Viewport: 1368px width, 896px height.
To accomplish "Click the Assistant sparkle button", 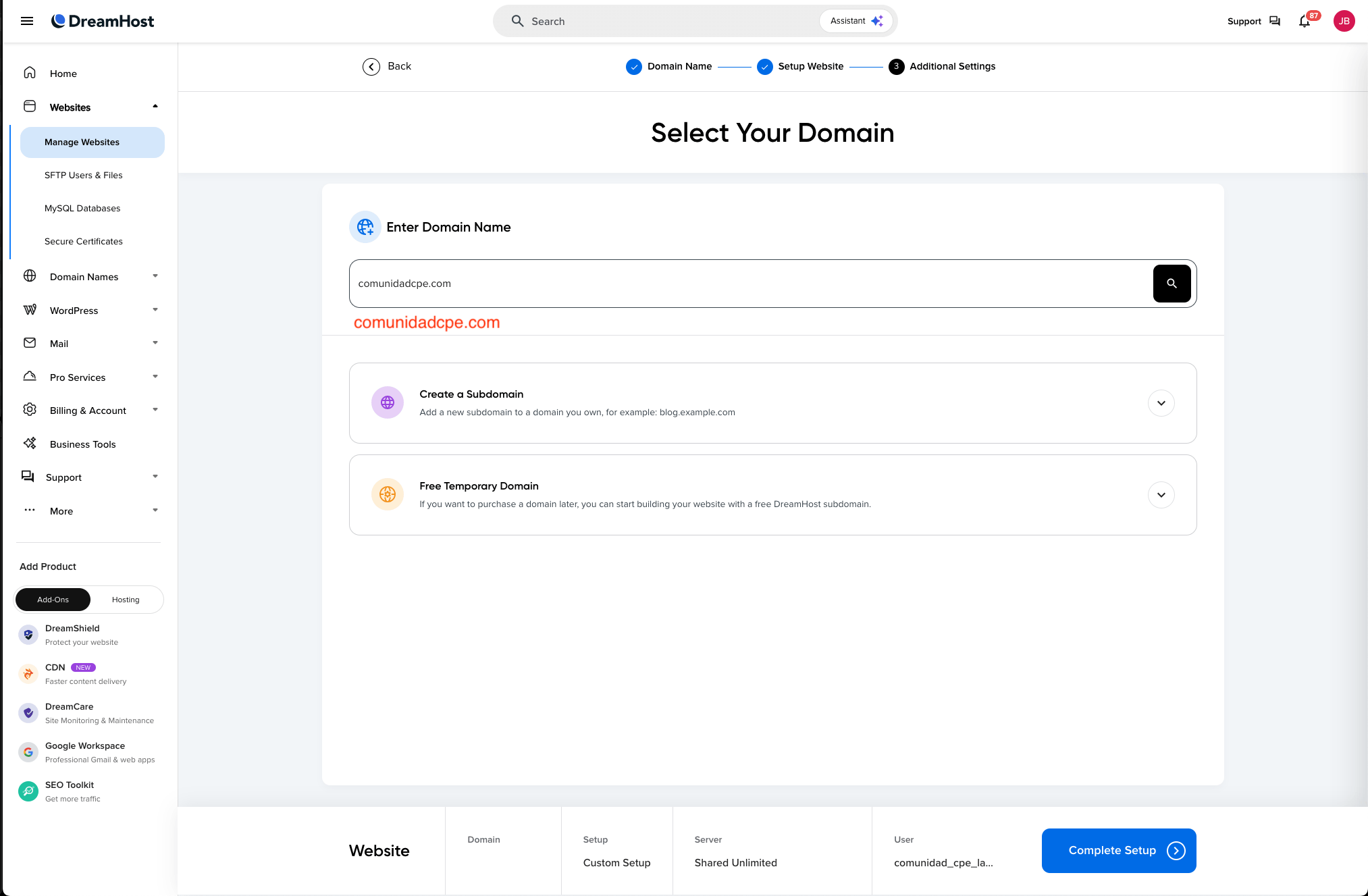I will pos(856,21).
